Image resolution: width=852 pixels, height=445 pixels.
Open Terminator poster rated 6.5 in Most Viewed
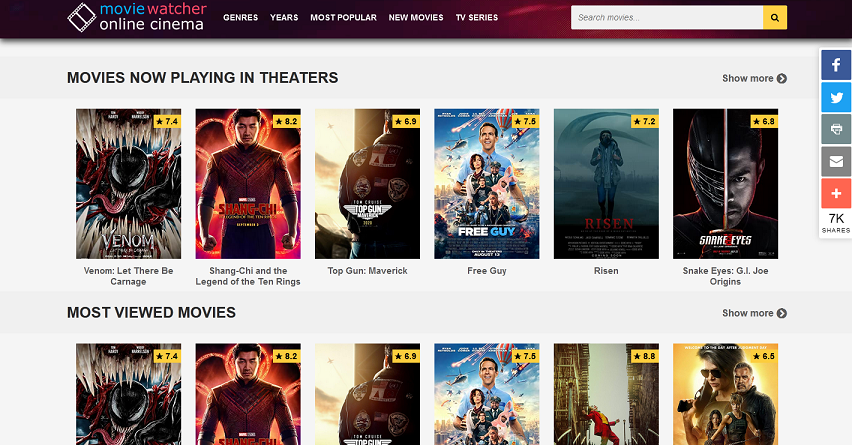(x=725, y=394)
